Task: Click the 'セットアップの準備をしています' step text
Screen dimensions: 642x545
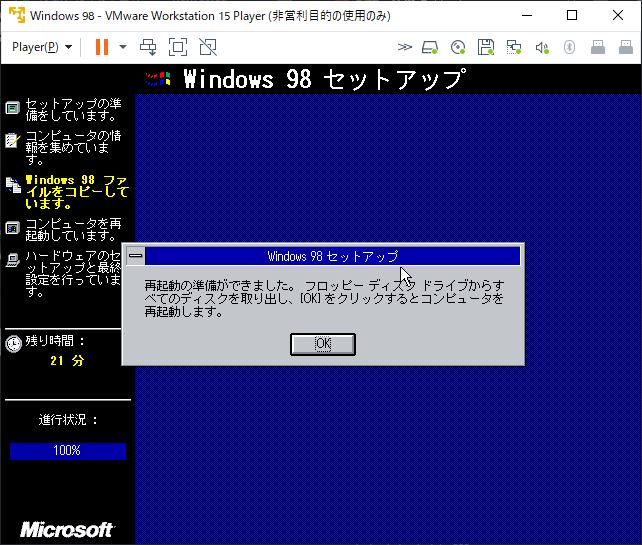Action: click(73, 109)
